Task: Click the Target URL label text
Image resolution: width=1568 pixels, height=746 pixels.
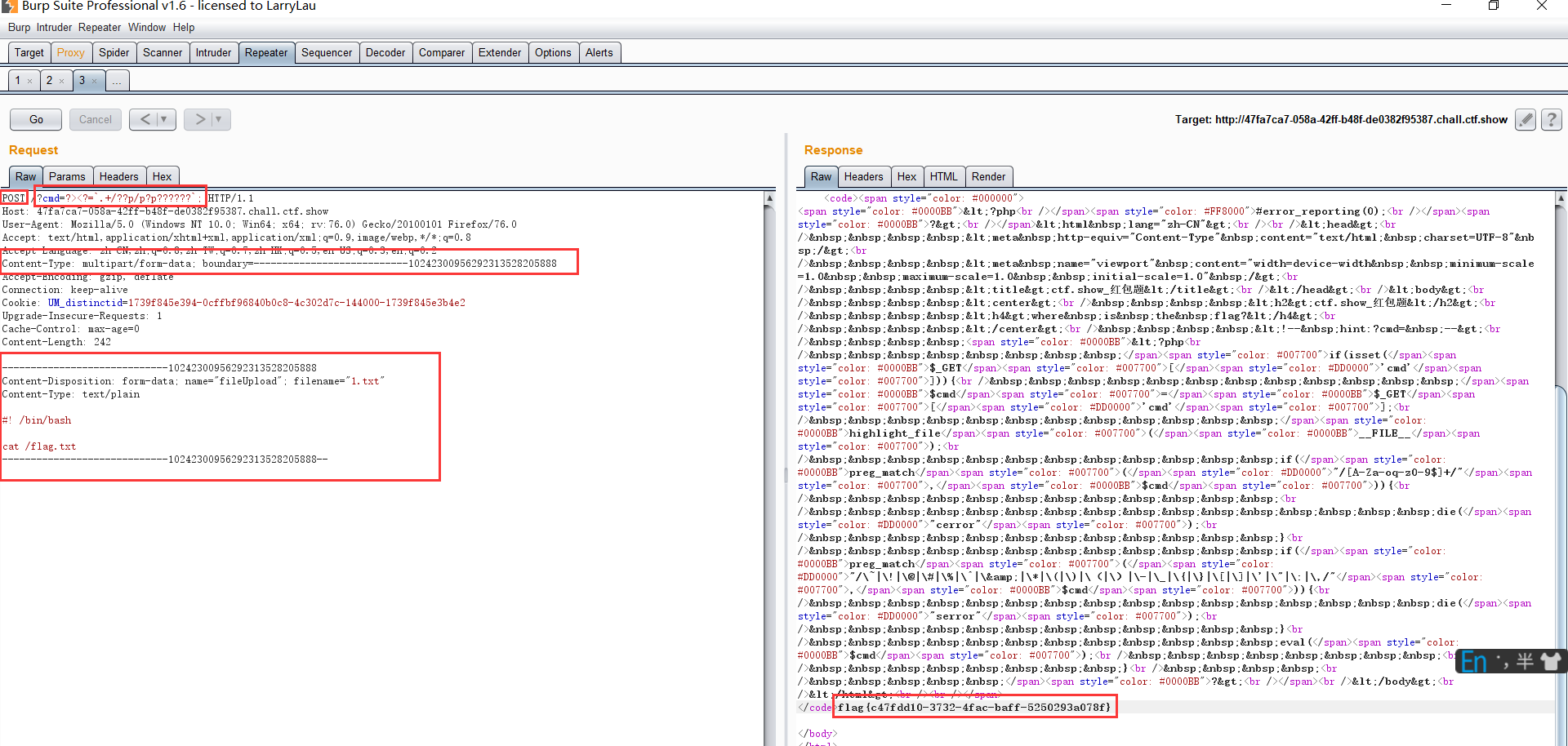Action: point(1341,119)
